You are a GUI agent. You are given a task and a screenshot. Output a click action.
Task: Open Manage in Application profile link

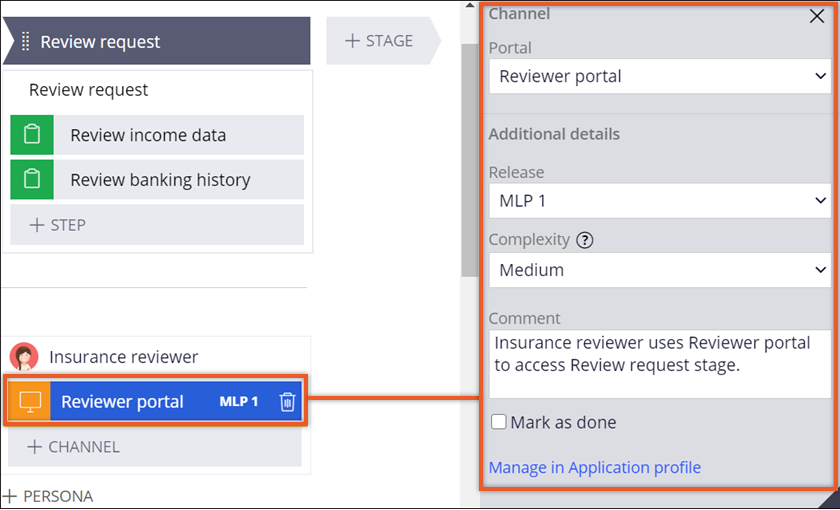[x=594, y=467]
